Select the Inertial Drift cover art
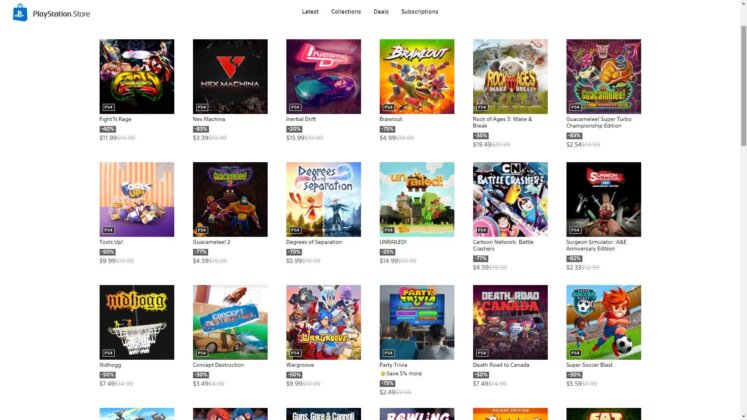 323,76
